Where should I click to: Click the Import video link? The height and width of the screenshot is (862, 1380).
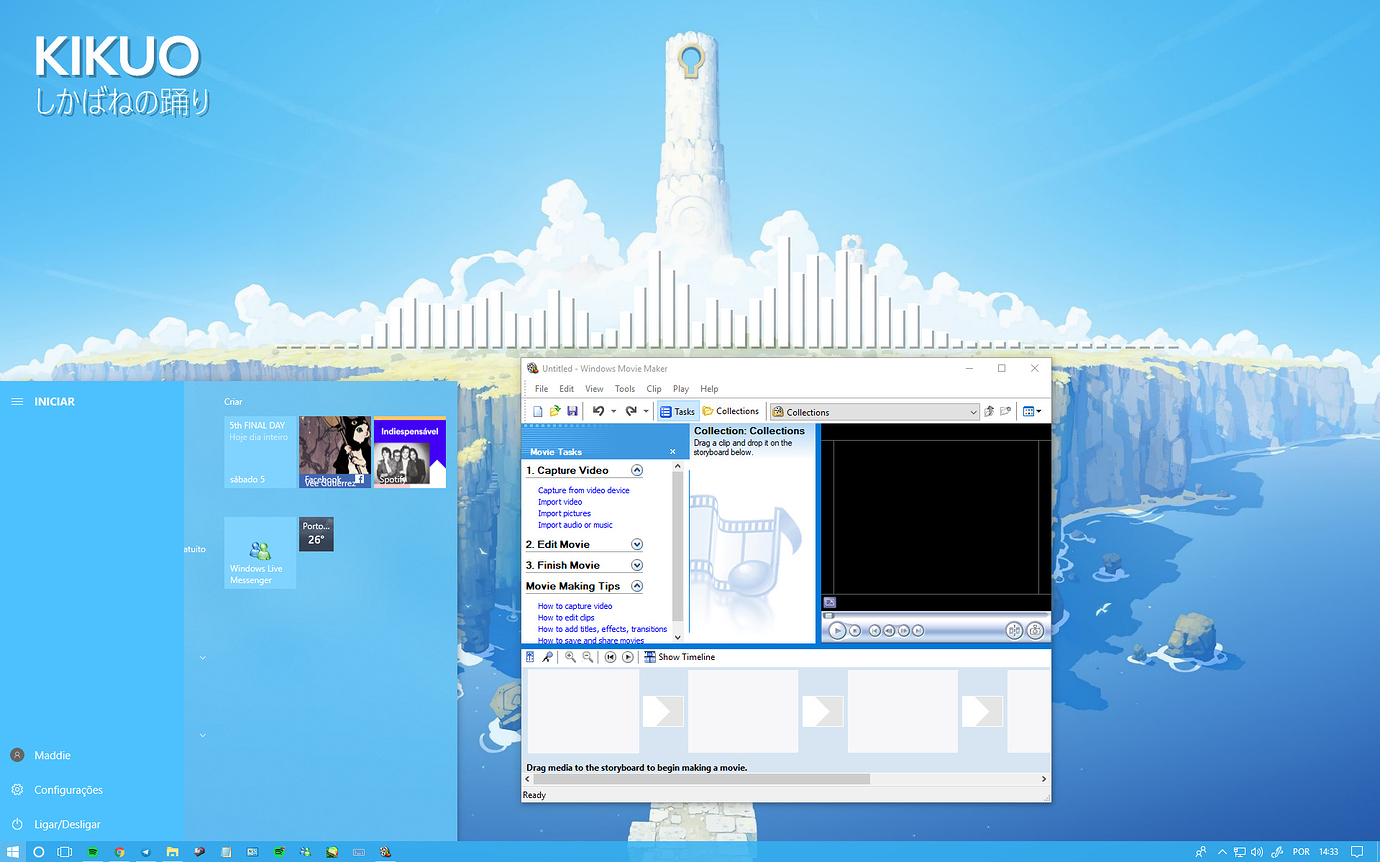tap(559, 501)
